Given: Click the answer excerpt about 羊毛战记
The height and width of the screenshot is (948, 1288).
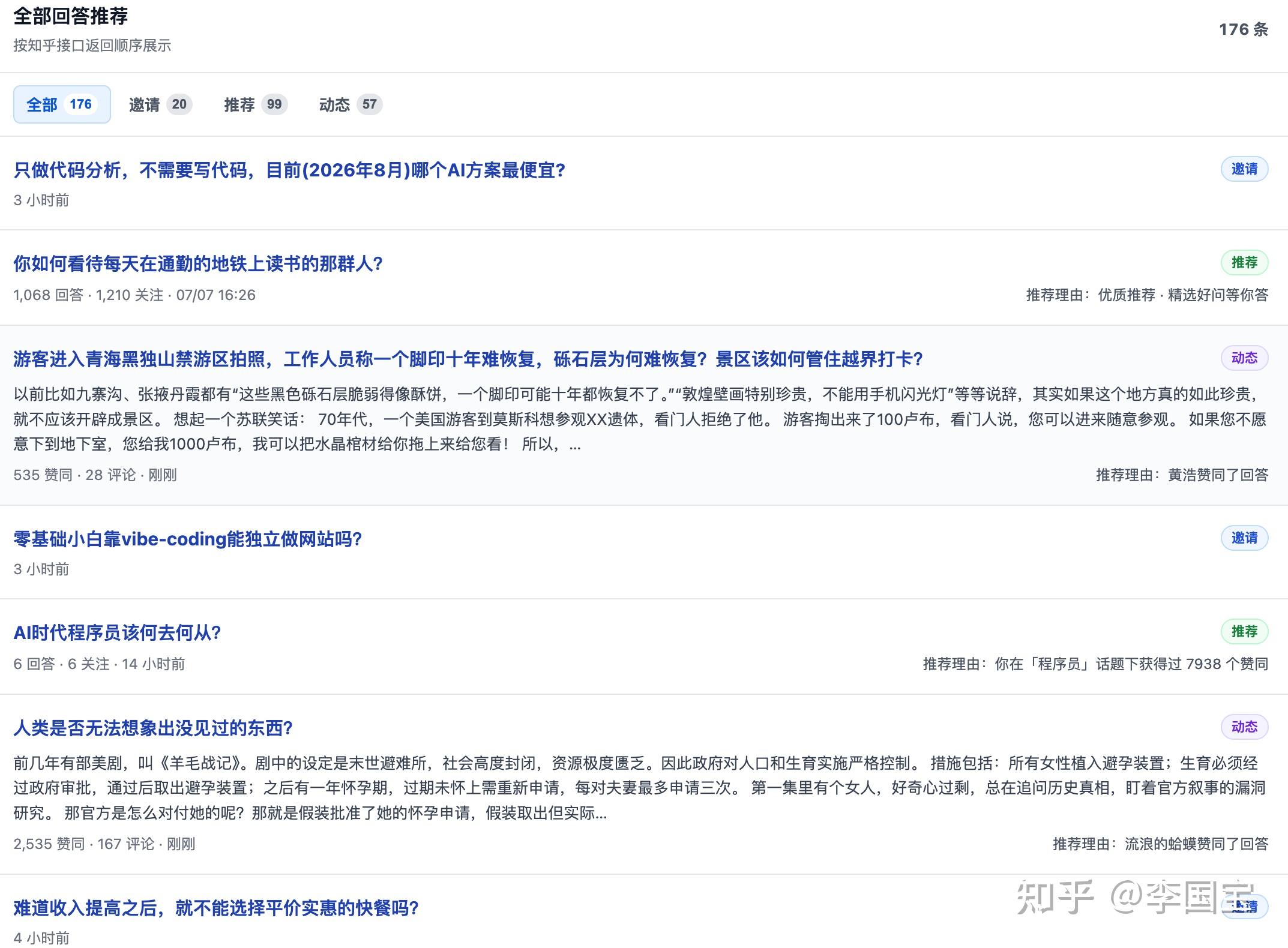Looking at the screenshot, I should click(640, 788).
